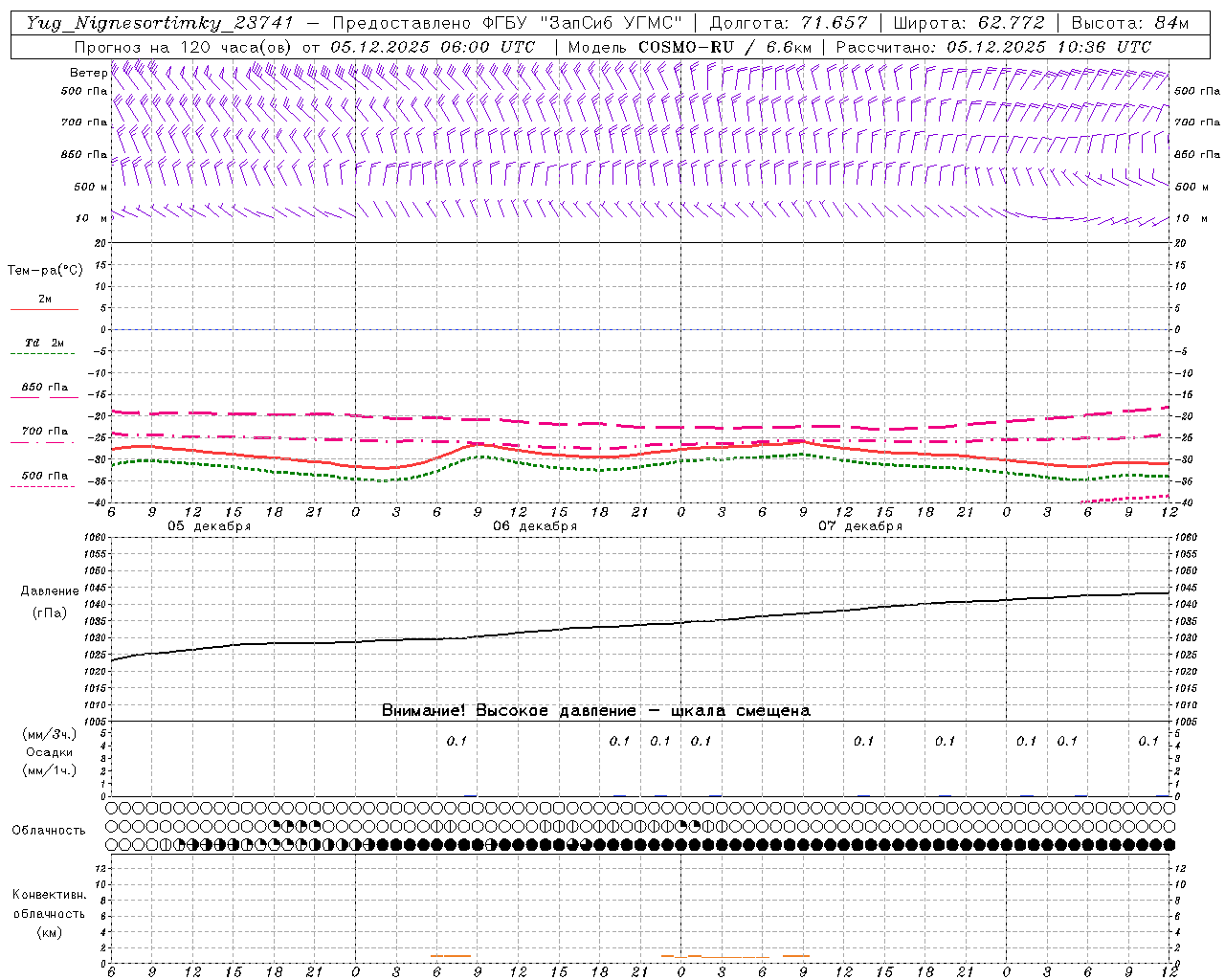Click the Давление panel label
Screen dimensions: 1225x980
[50, 591]
